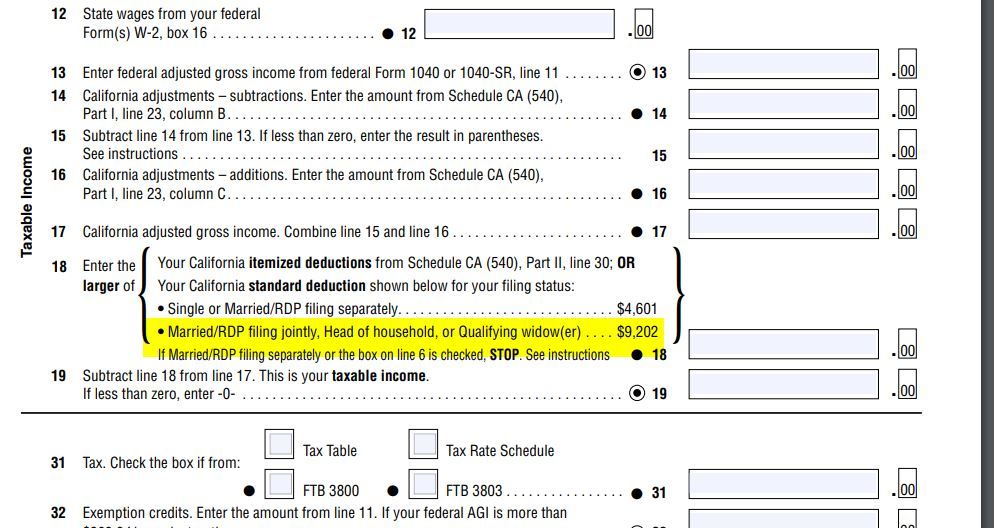Tick the FTB 3803 checkbox
994x528 pixels.
423,484
